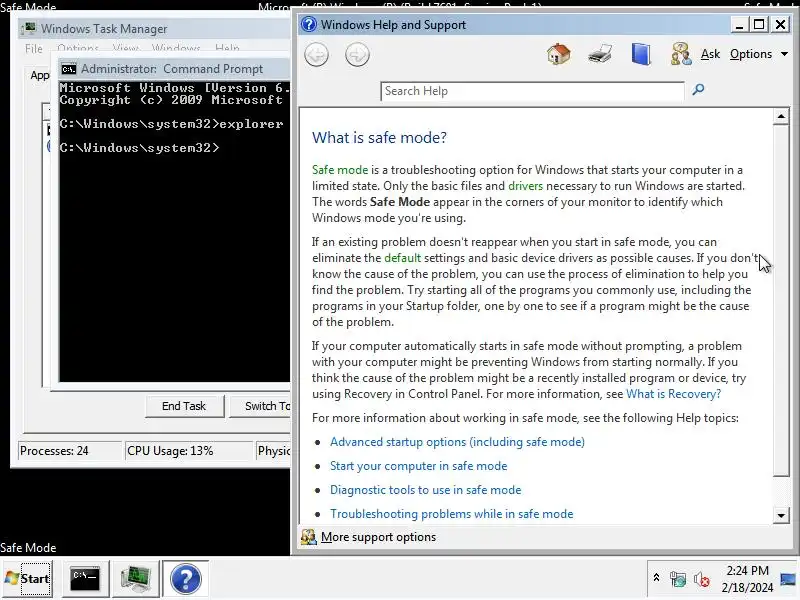This screenshot has width=800, height=600.
Task: Click the network tray icon
Action: (678, 579)
